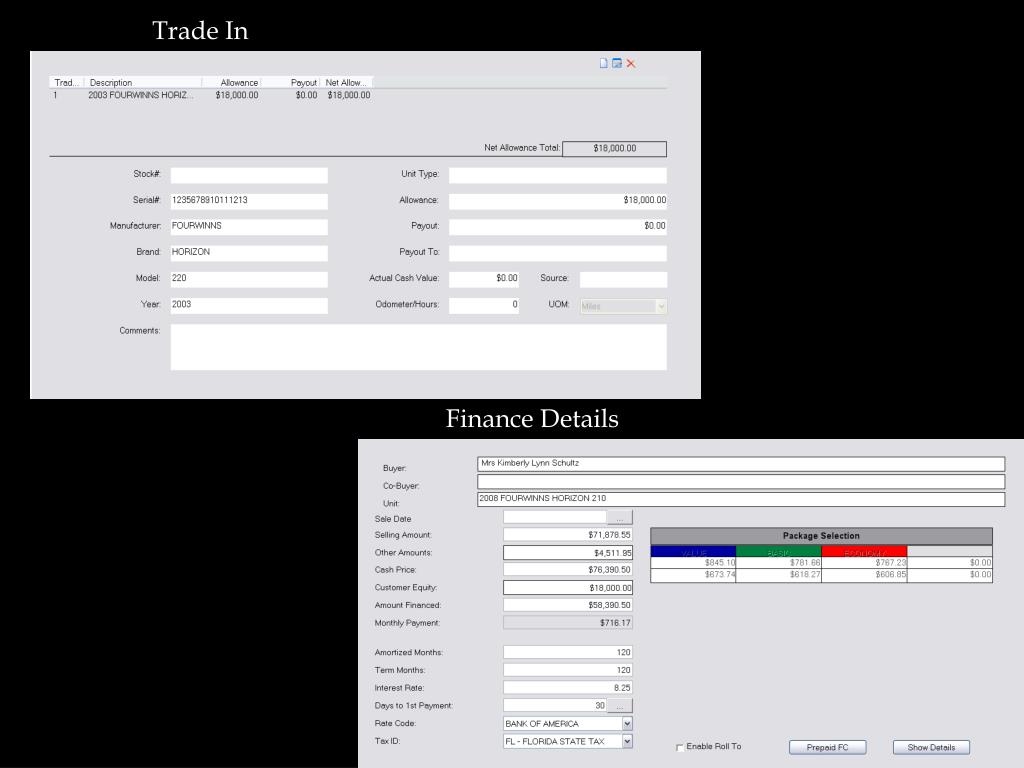Click the Cash Price field $76,390.50
Screen dimensions: 1024x768
(x=568, y=569)
